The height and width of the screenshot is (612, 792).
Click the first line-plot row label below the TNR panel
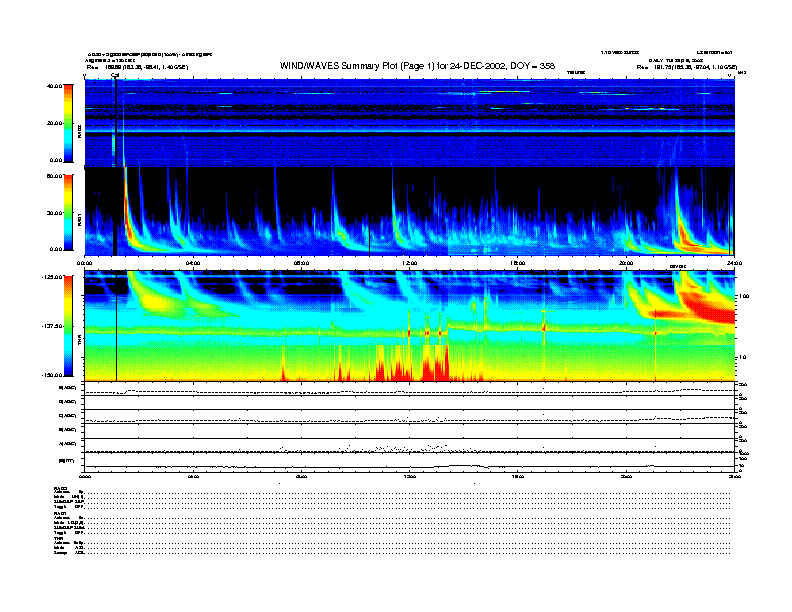[68, 388]
